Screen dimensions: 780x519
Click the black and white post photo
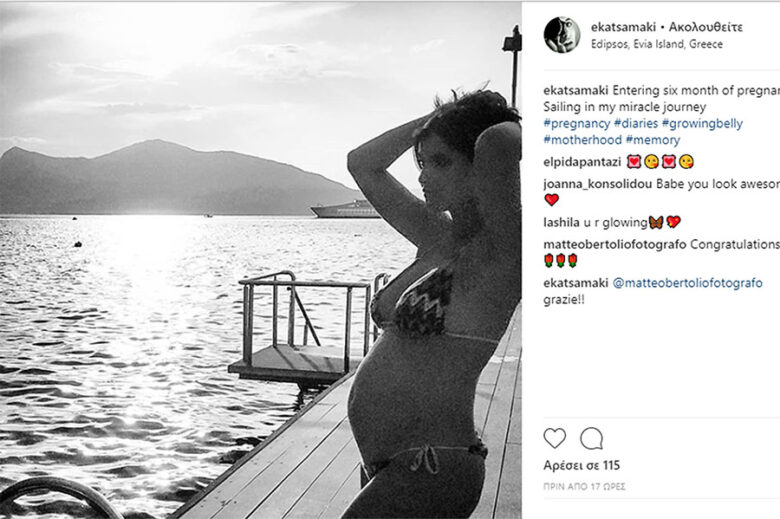coord(261,260)
